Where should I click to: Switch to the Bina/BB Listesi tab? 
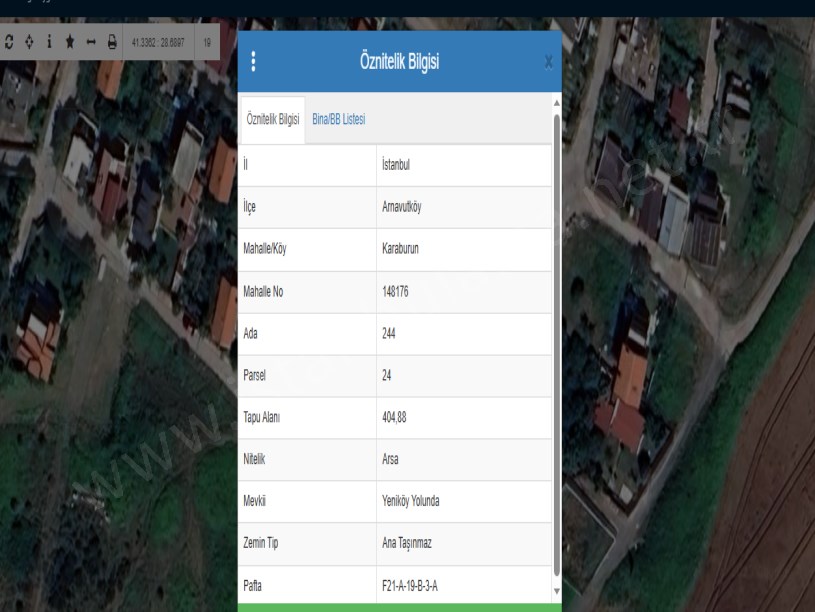(x=339, y=119)
